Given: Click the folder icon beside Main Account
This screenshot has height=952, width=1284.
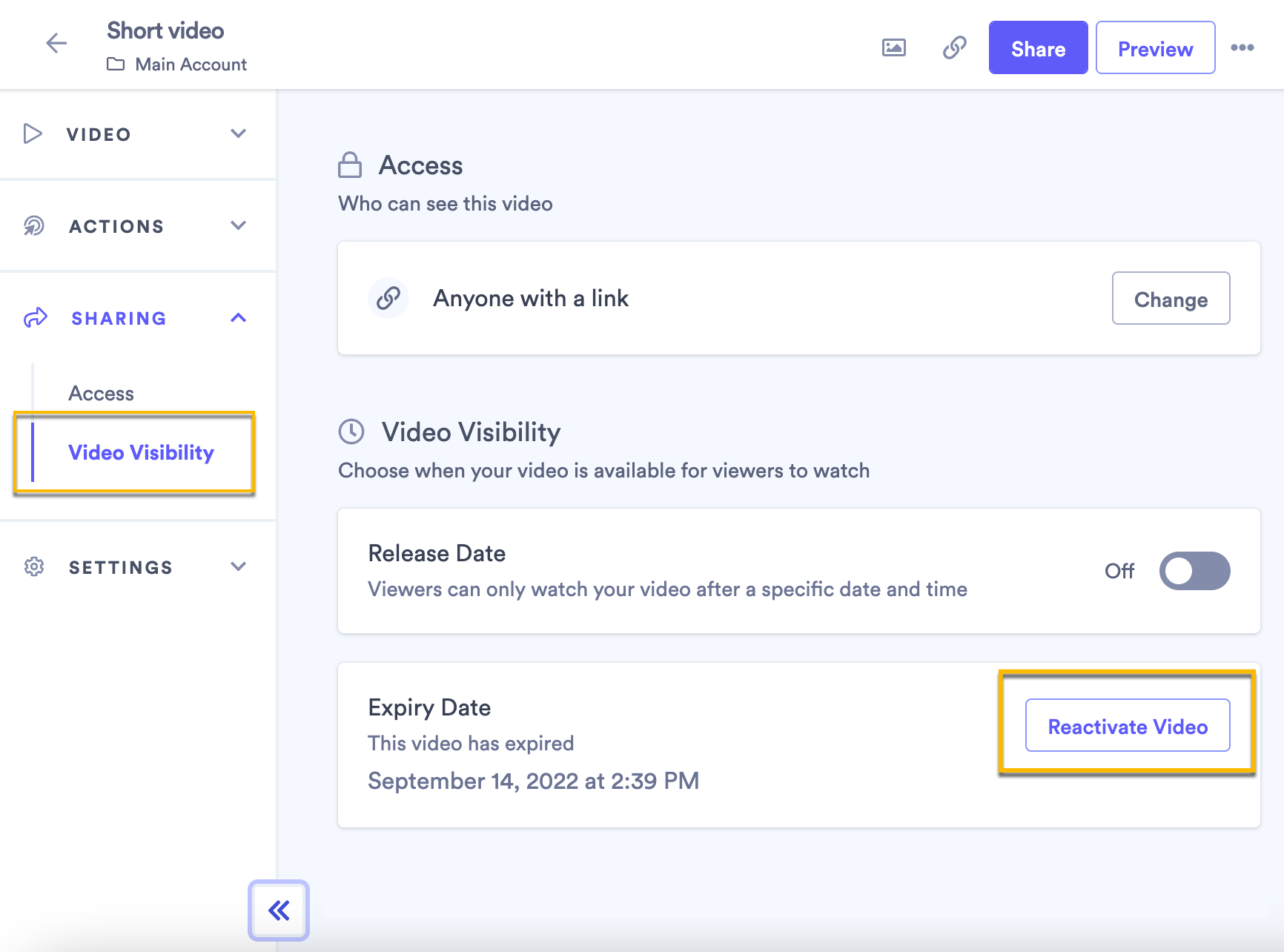Looking at the screenshot, I should tap(116, 64).
